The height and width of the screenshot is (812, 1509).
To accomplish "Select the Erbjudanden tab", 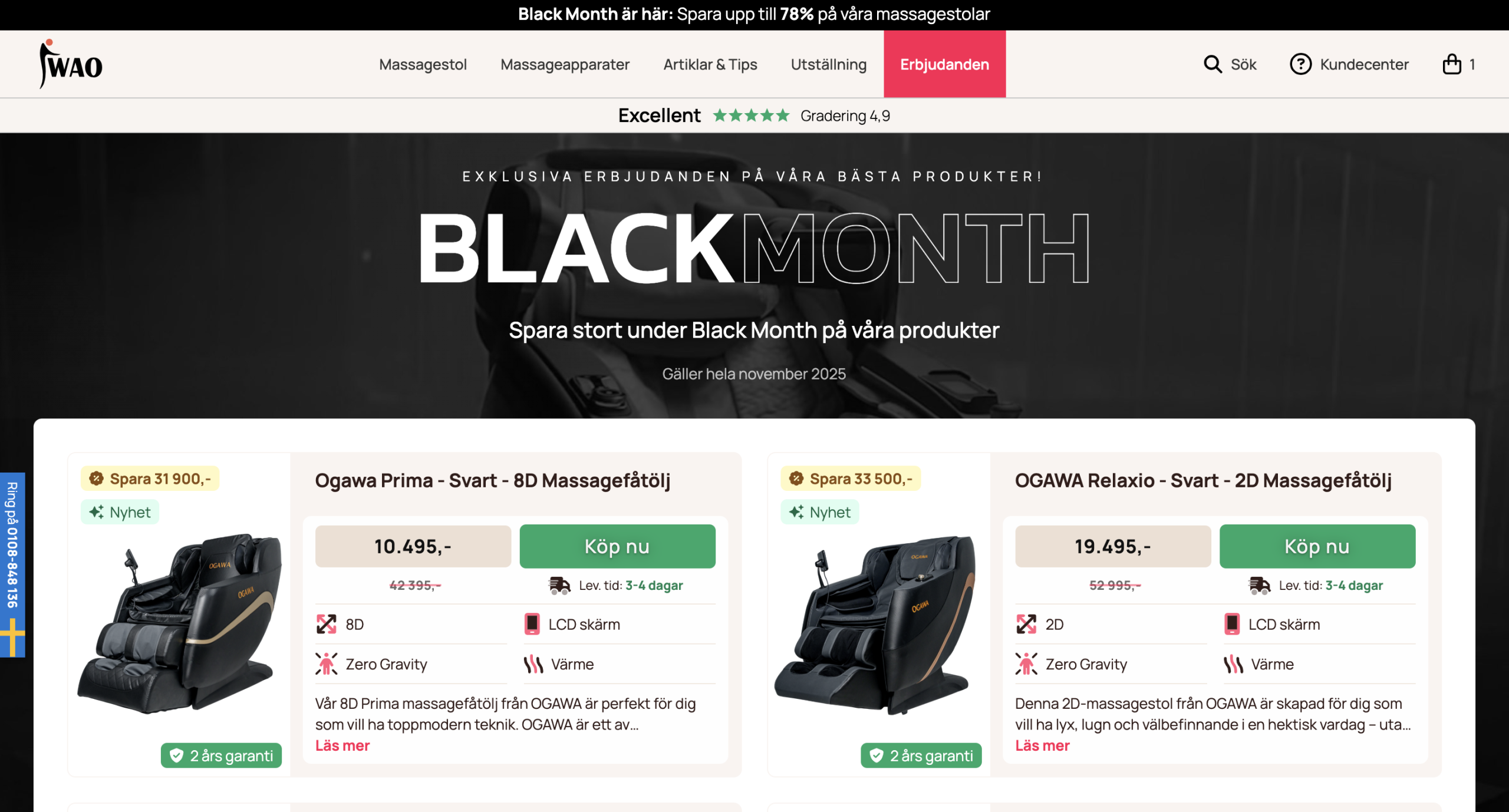I will click(944, 64).
